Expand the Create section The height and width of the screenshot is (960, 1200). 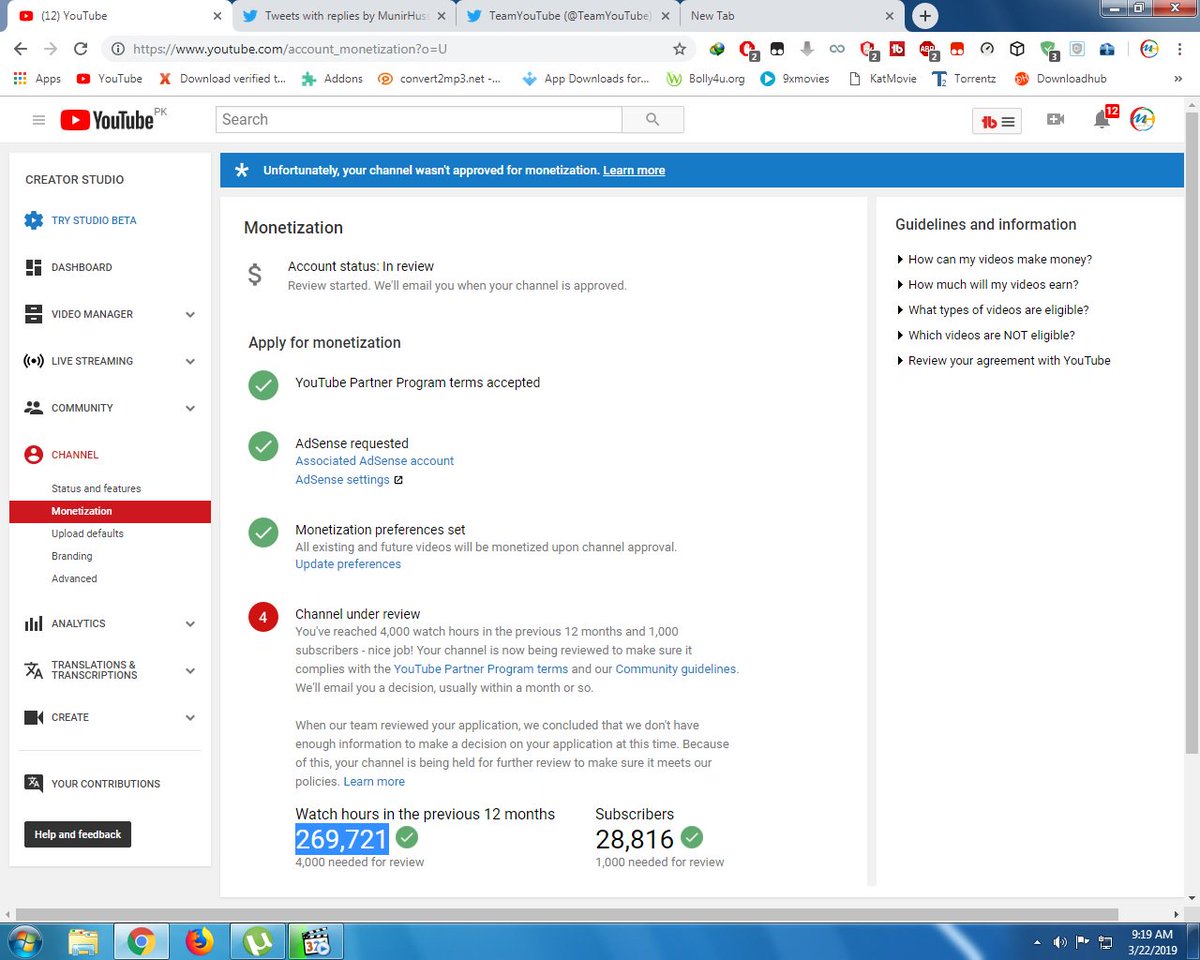(x=190, y=717)
